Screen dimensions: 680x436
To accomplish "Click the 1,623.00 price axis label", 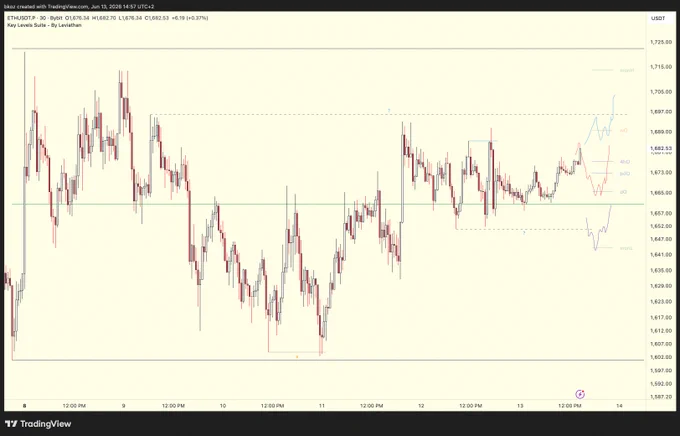I will point(661,301).
